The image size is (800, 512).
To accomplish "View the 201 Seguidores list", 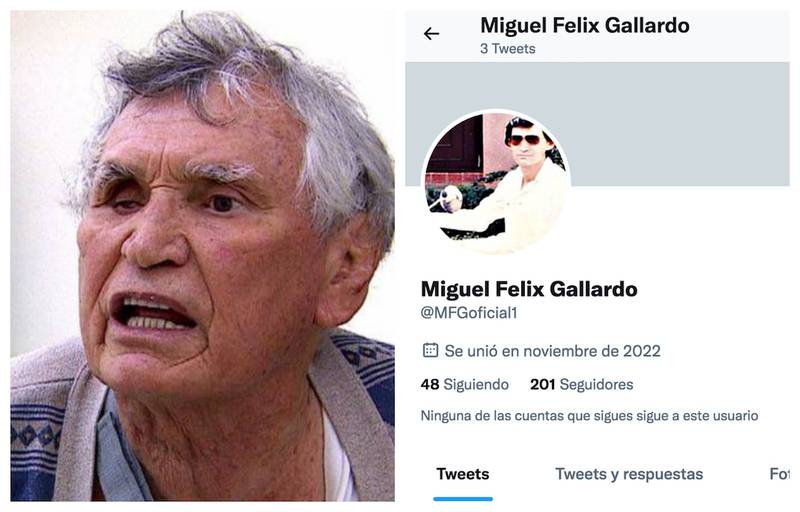I will tap(582, 385).
